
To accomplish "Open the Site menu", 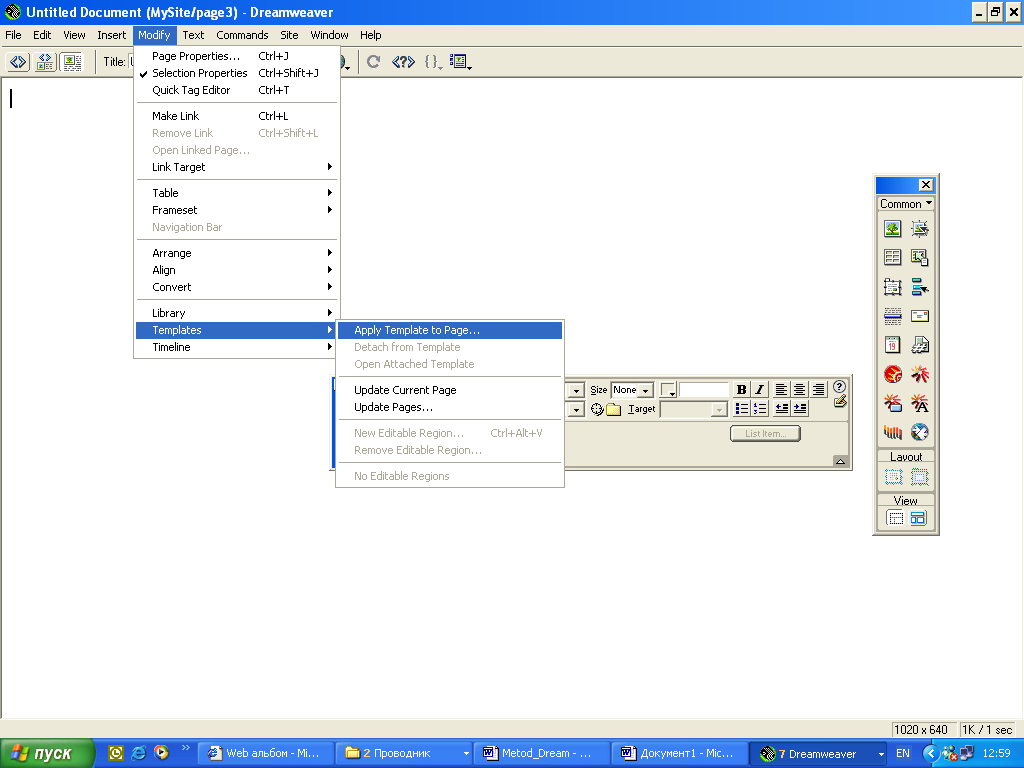I will point(289,35).
